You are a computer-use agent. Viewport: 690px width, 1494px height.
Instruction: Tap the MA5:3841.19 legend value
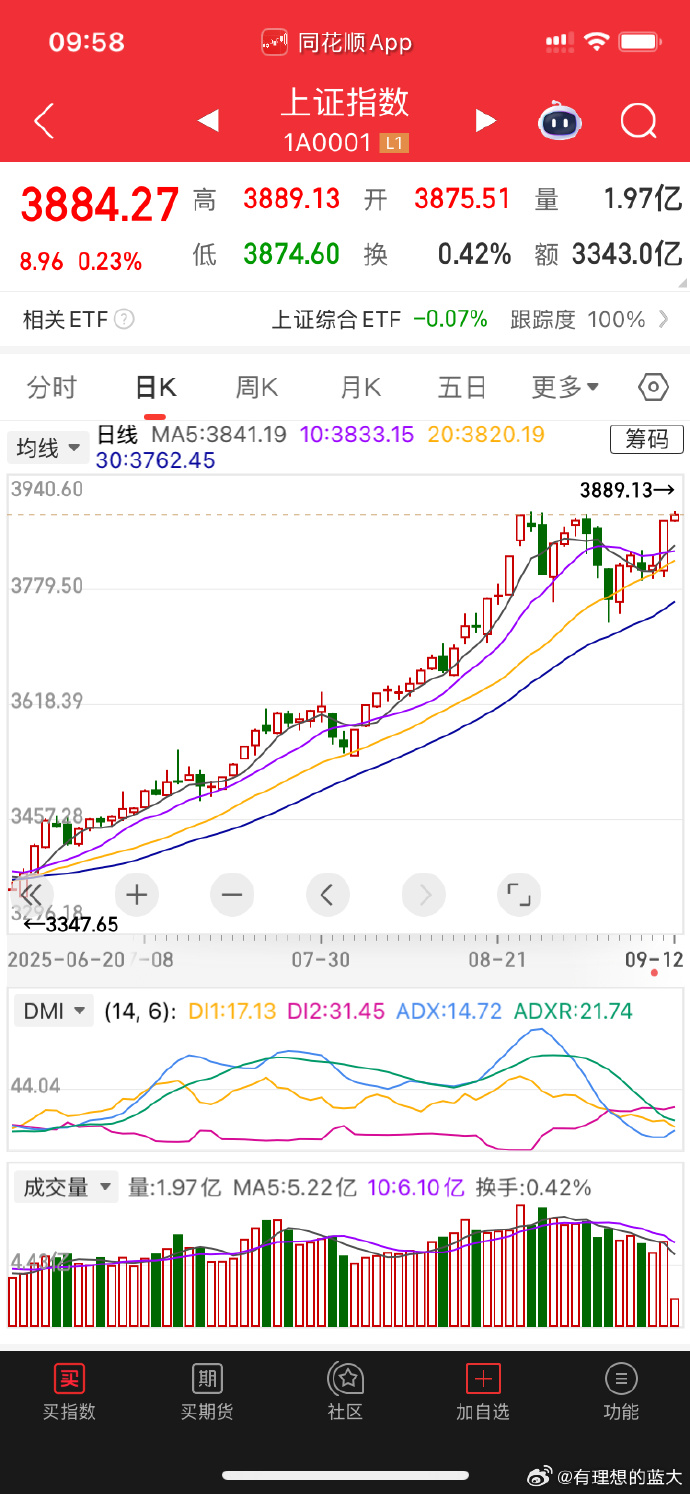point(219,435)
